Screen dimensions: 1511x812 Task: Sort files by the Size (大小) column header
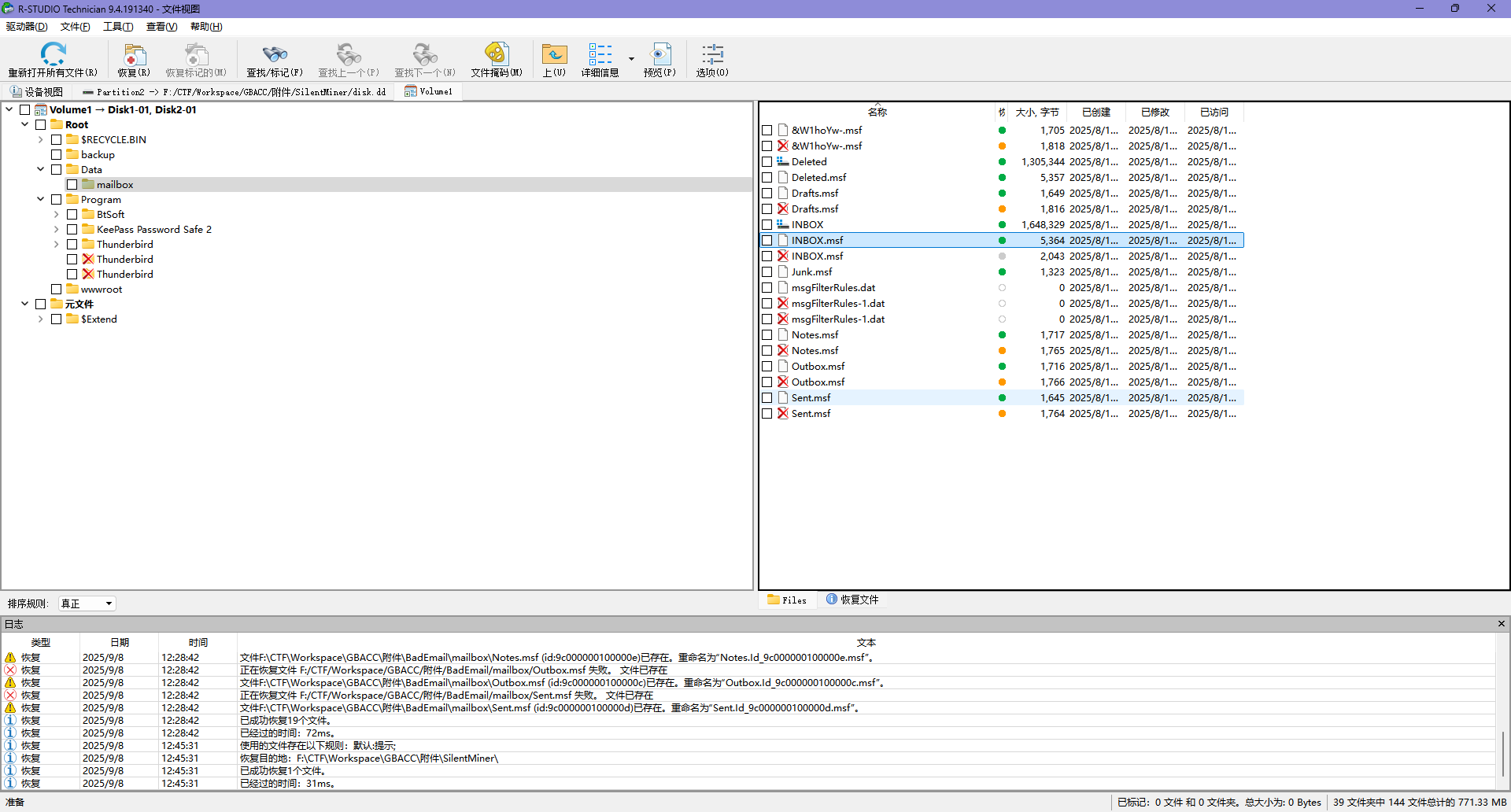pyautogui.click(x=1036, y=113)
